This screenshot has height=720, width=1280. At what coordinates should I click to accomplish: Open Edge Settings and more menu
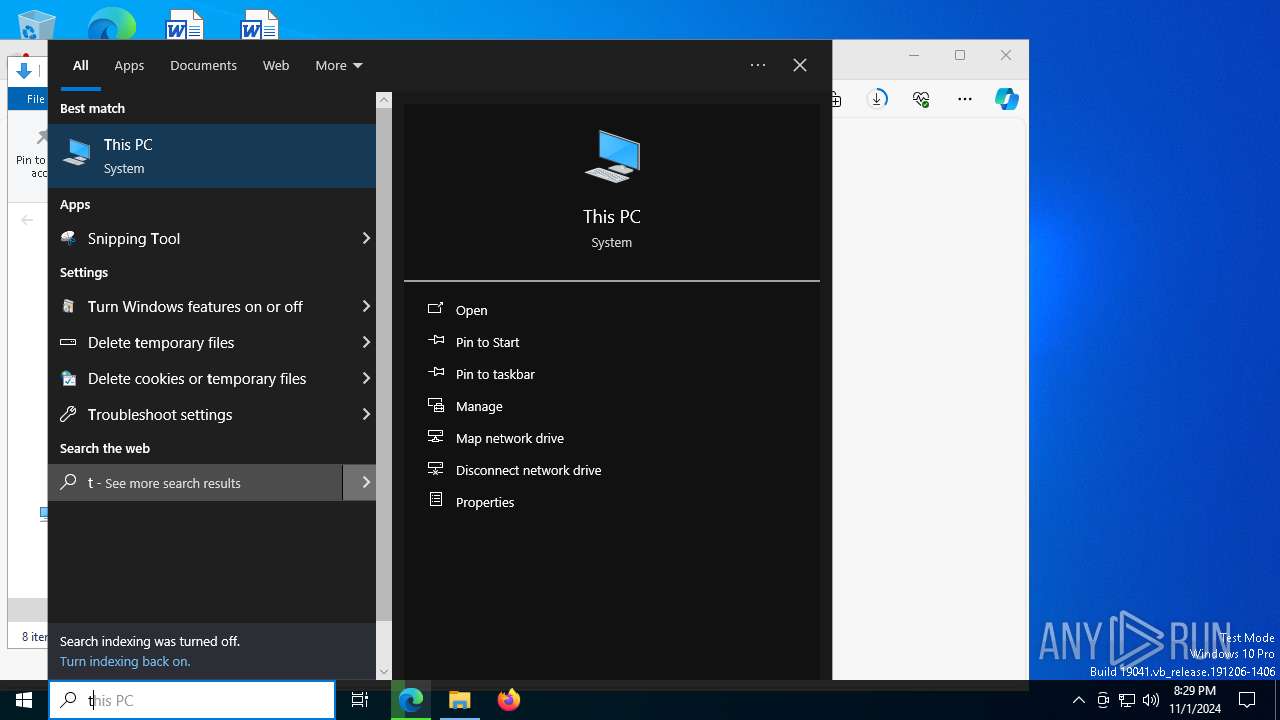964,99
